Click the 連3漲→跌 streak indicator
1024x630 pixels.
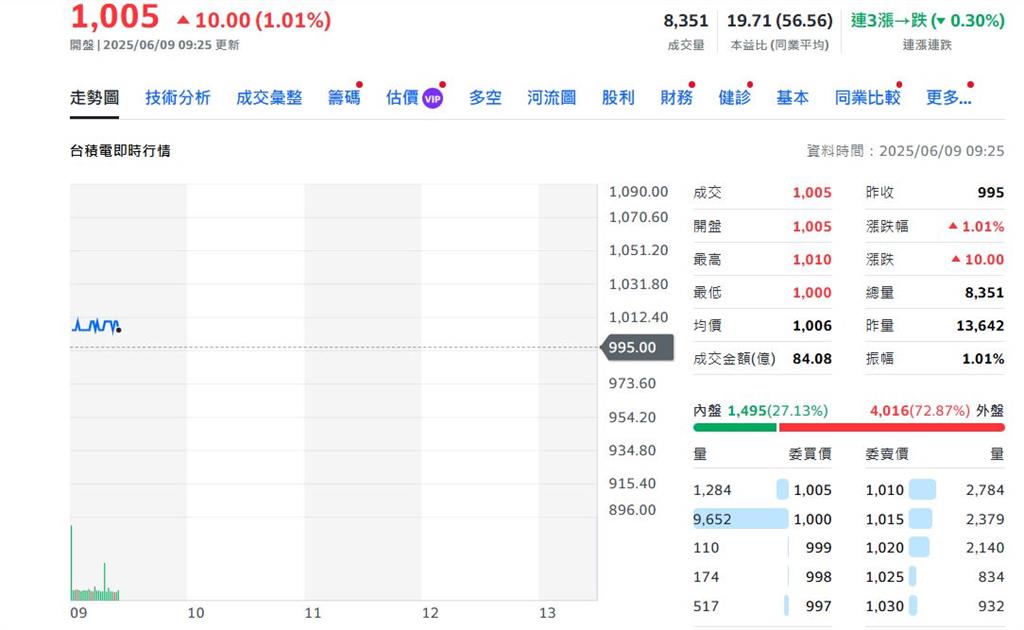pyautogui.click(x=927, y=21)
